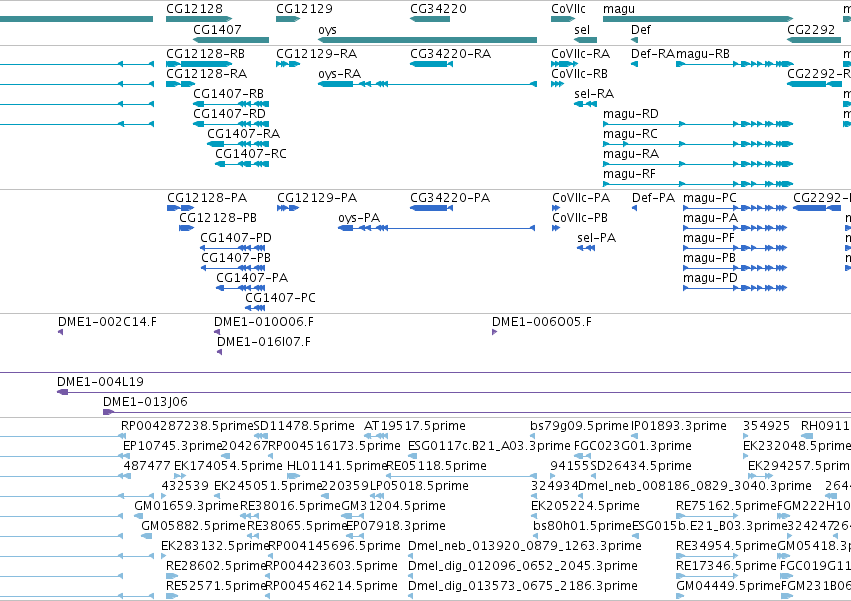
Task: Select transcript CG34220-RA
Action: tap(431, 64)
